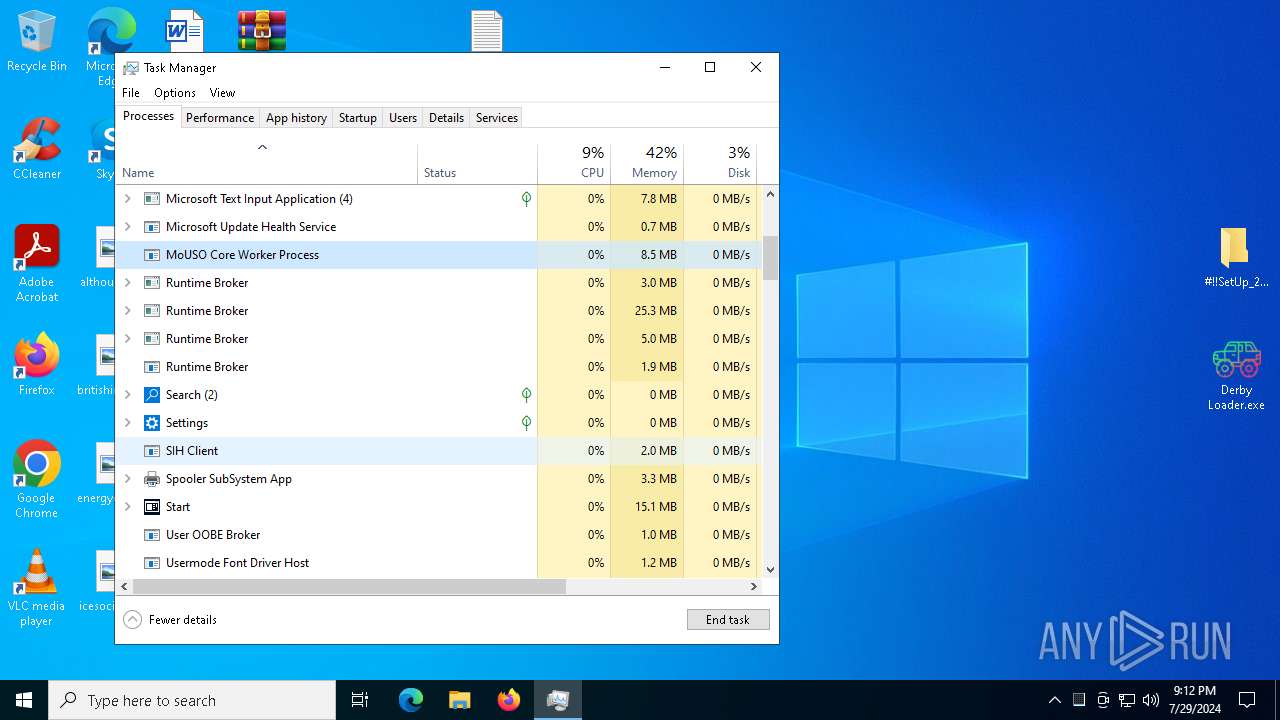This screenshot has width=1280, height=720.
Task: Switch to the Users tab
Action: click(x=403, y=118)
